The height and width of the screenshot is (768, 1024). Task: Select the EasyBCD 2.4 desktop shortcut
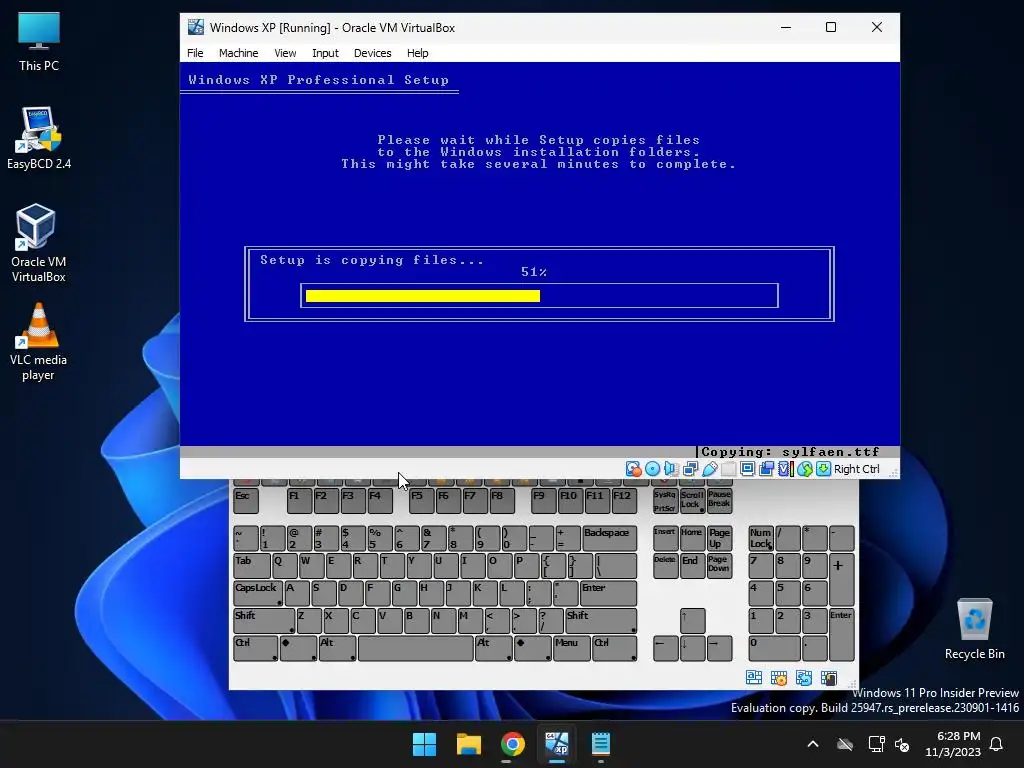39,138
